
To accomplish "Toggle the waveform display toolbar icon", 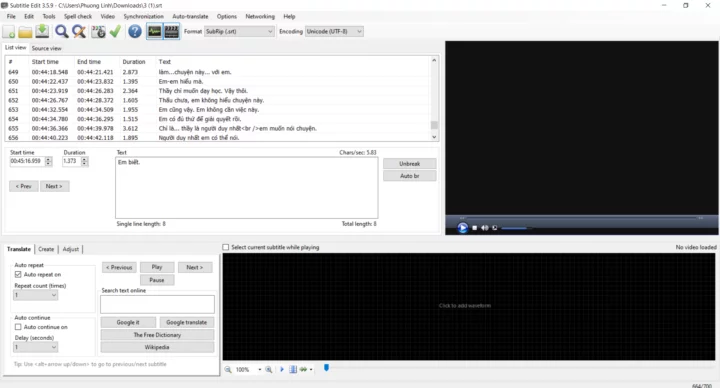I will (155, 32).
